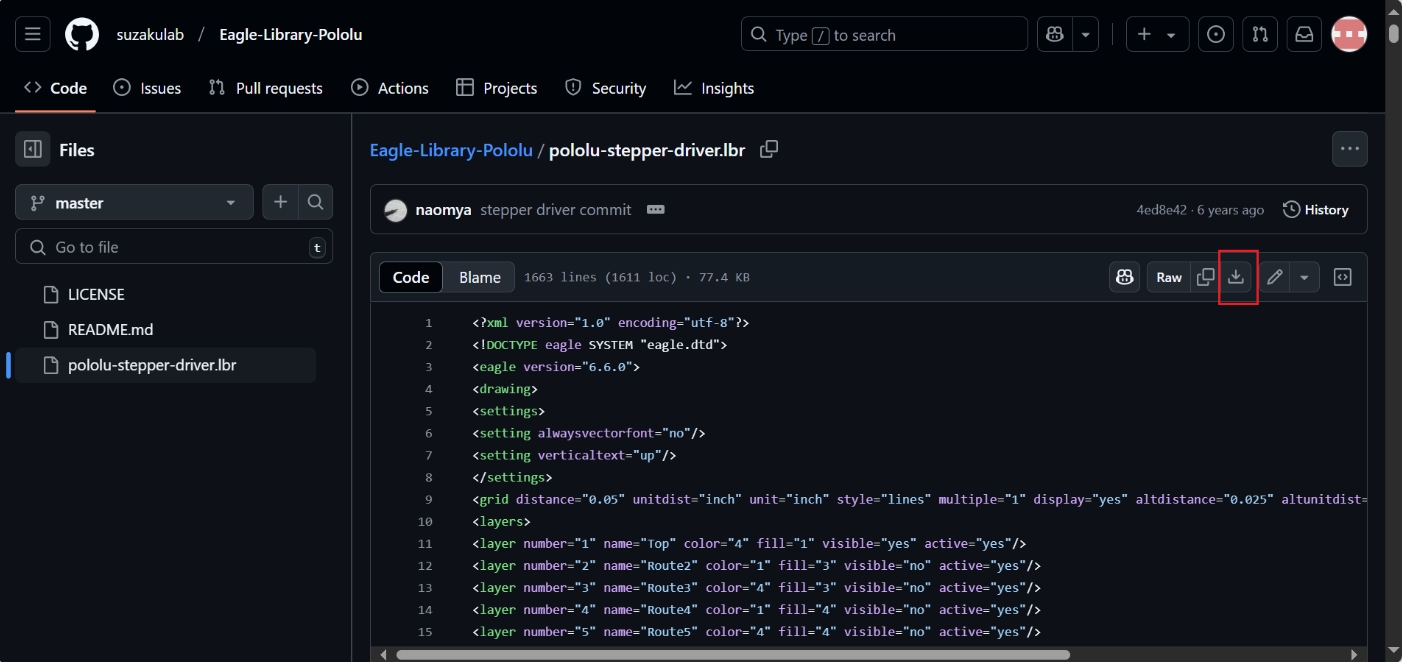Image resolution: width=1402 pixels, height=662 pixels.
Task: Open the stepper driver commit message
Action: click(x=556, y=210)
